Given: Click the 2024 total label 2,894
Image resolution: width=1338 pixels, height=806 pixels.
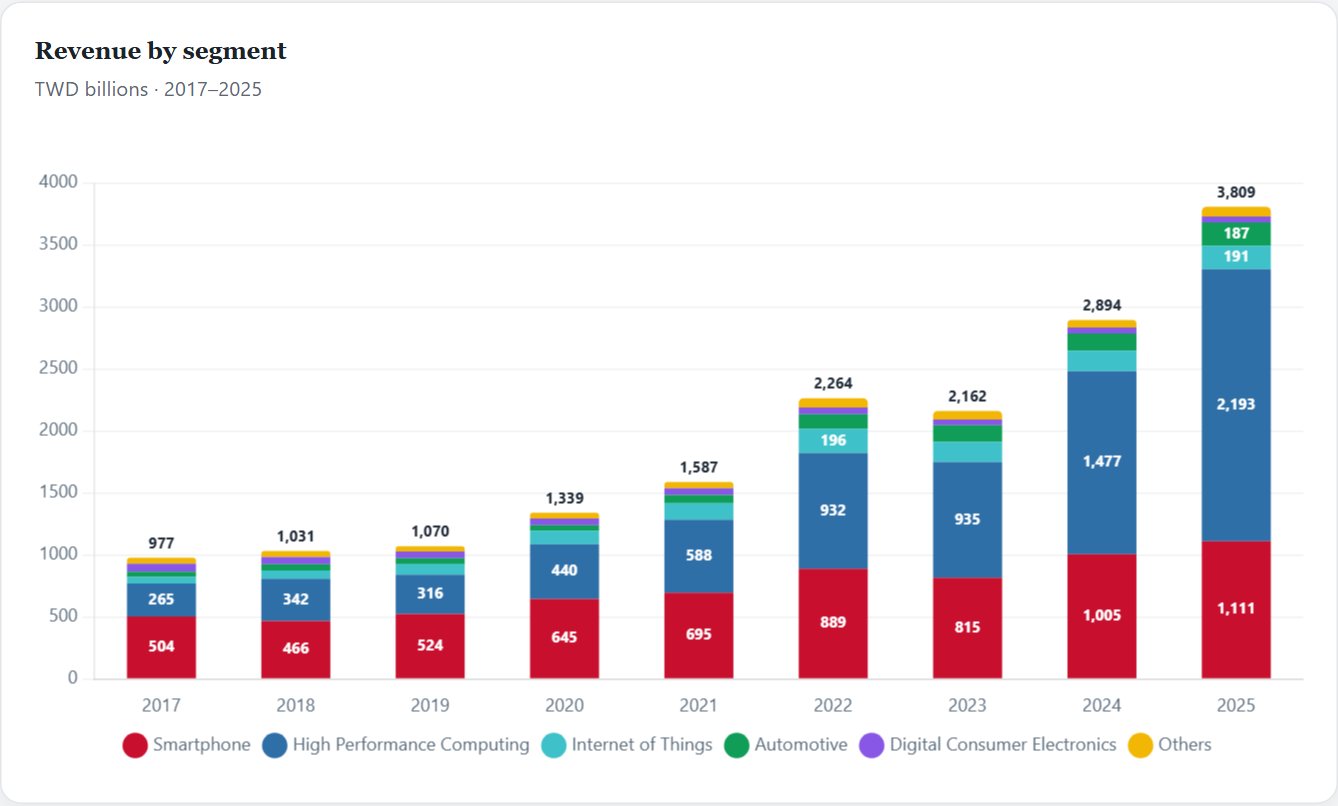Looking at the screenshot, I should [x=1102, y=305].
